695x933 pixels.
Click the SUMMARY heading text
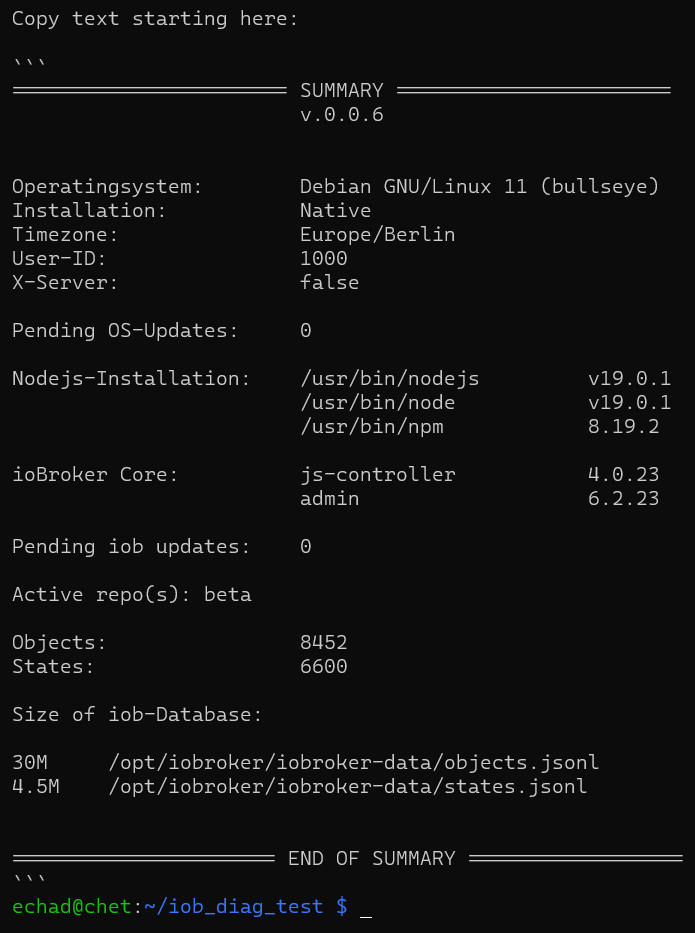[342, 90]
